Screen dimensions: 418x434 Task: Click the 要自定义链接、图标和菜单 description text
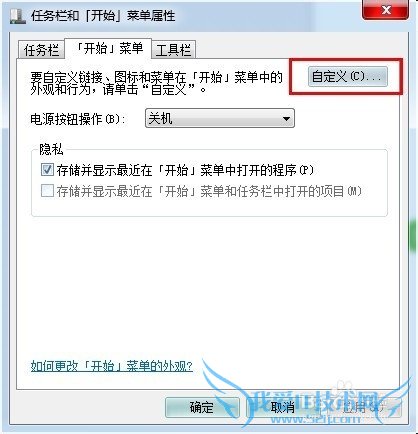(x=157, y=83)
